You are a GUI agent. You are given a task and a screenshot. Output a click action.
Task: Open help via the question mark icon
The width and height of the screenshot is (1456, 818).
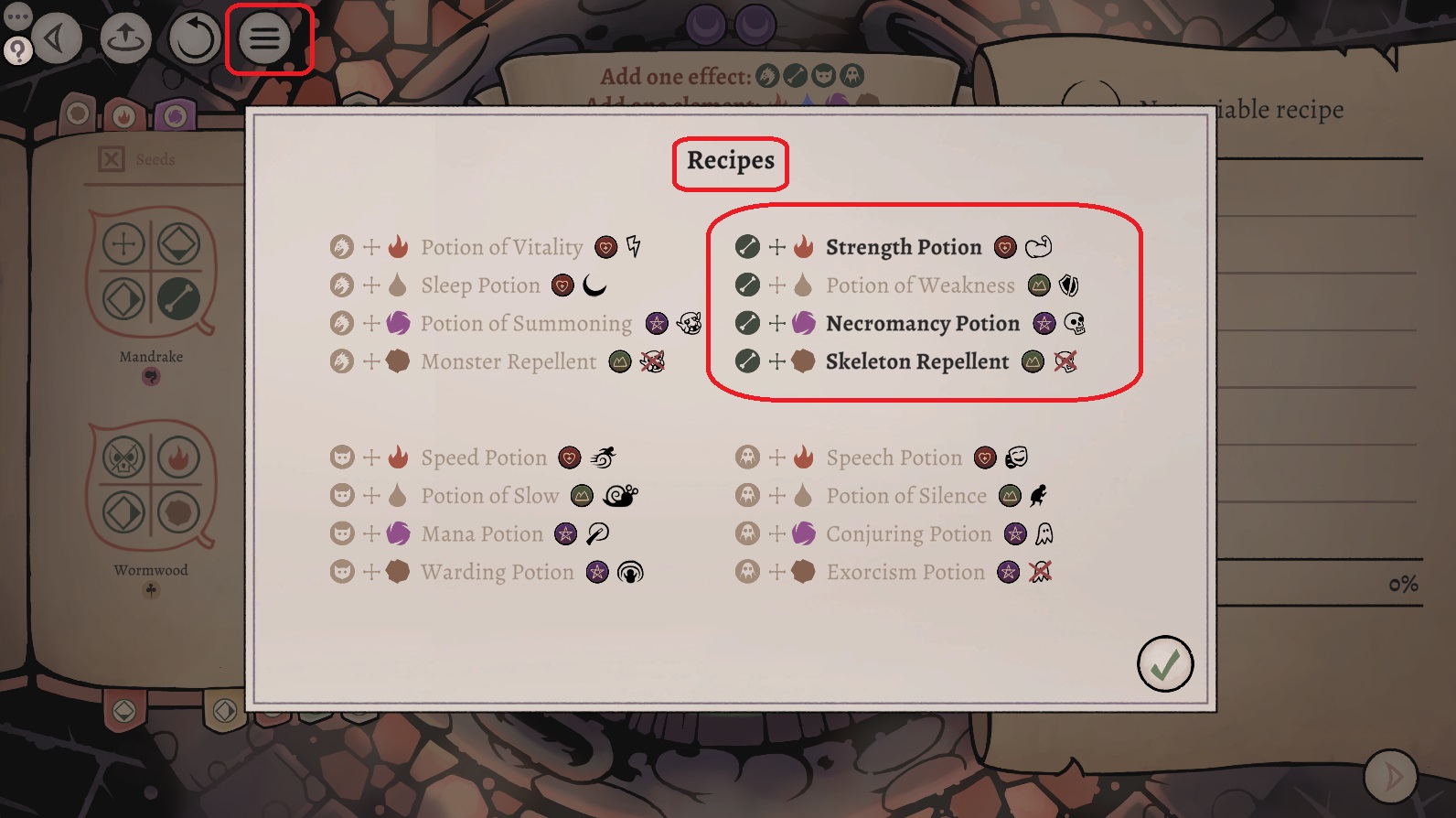17,51
